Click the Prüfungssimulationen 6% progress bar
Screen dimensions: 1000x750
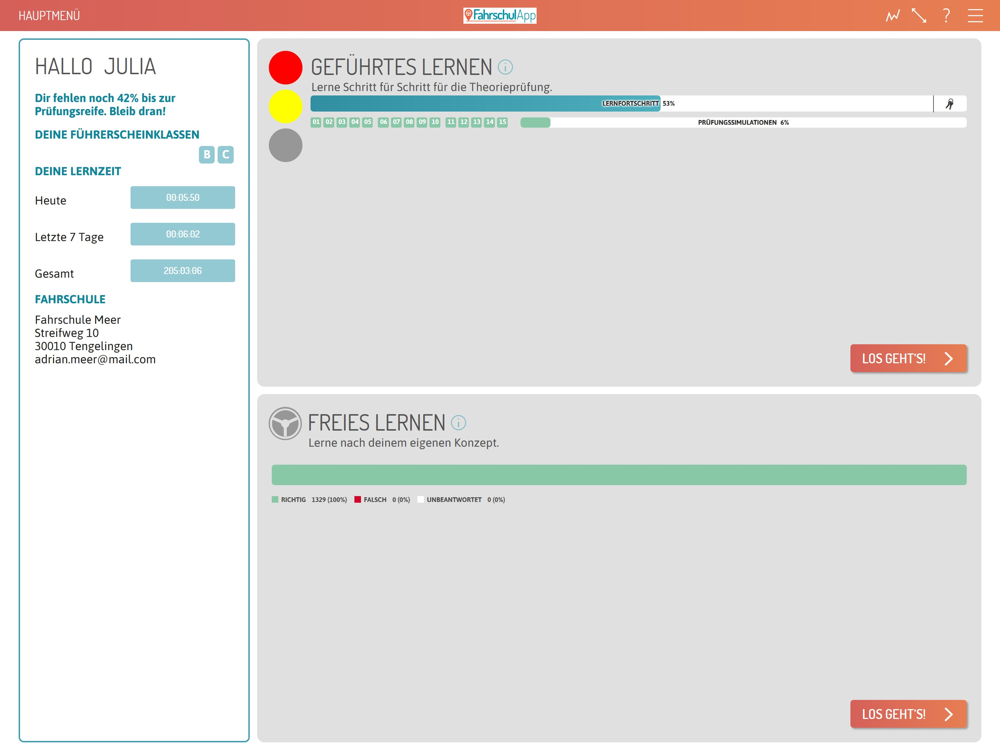(744, 122)
